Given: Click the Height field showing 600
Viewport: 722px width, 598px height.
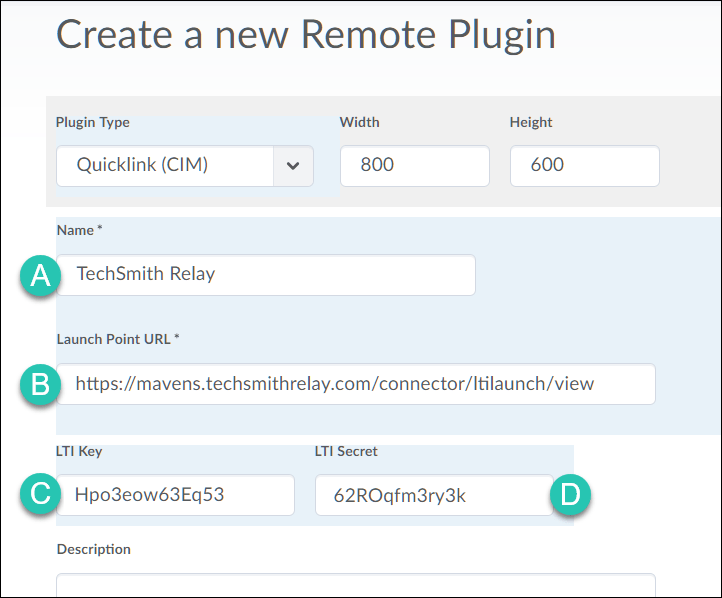Looking at the screenshot, I should pos(584,166).
